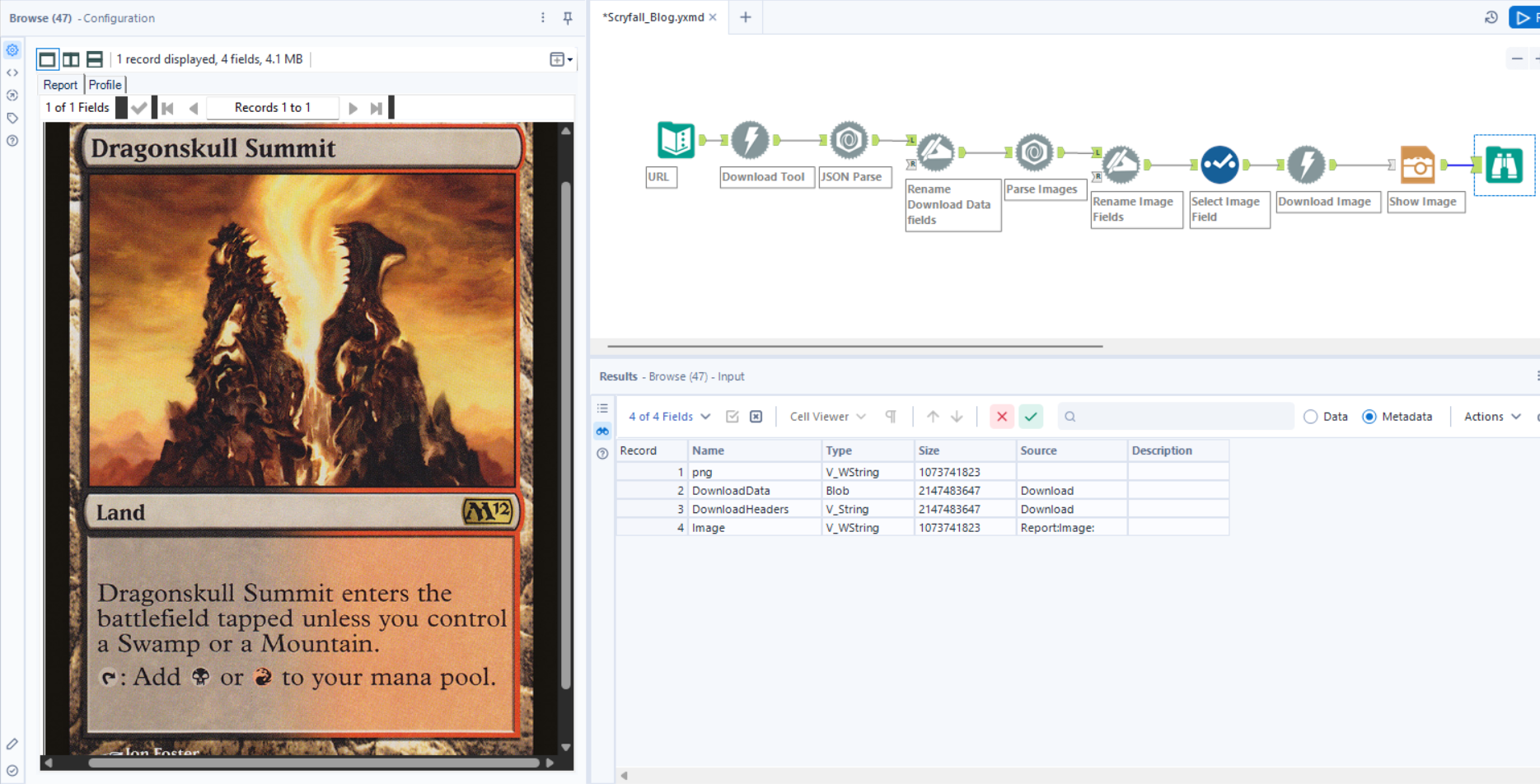This screenshot has height=784, width=1540.
Task: Sort by the Type column header
Action: (868, 450)
